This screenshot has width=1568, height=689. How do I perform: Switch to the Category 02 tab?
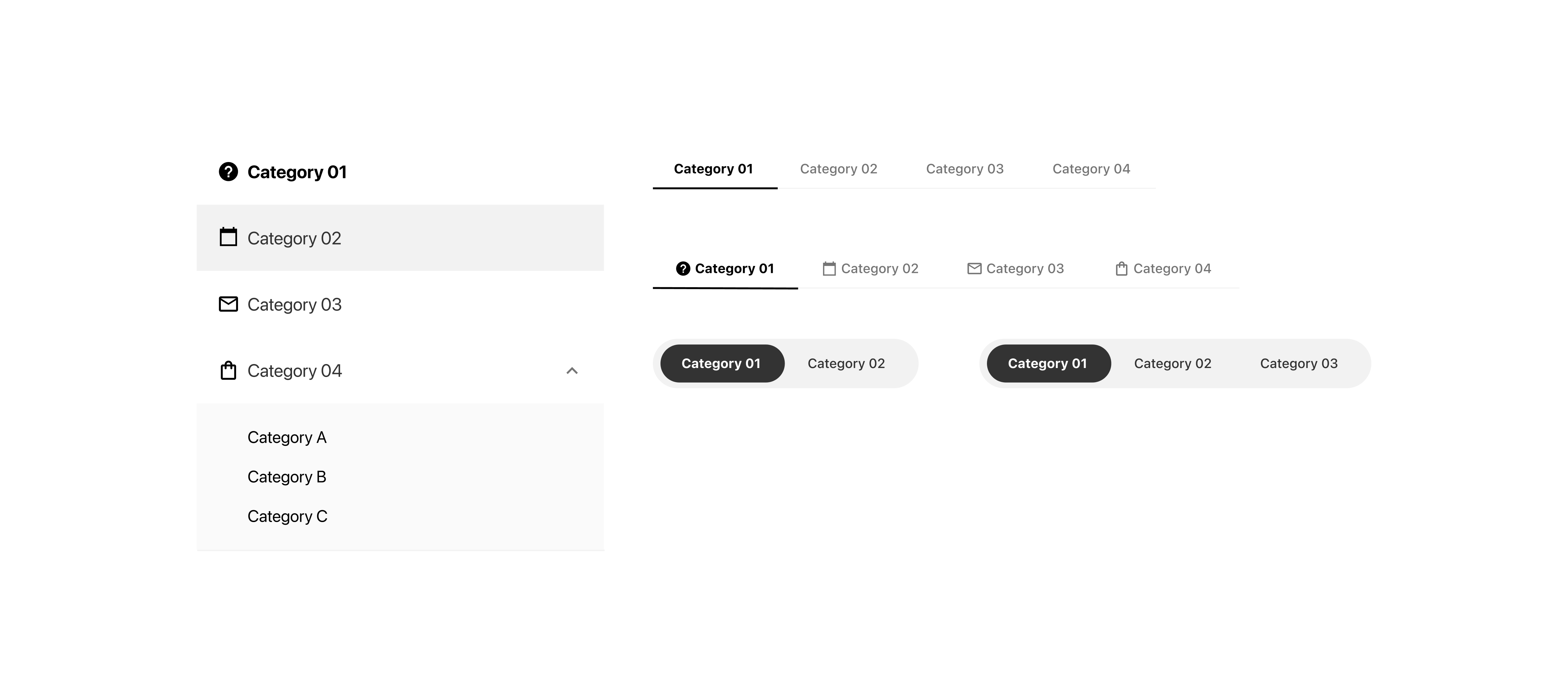pos(838,169)
